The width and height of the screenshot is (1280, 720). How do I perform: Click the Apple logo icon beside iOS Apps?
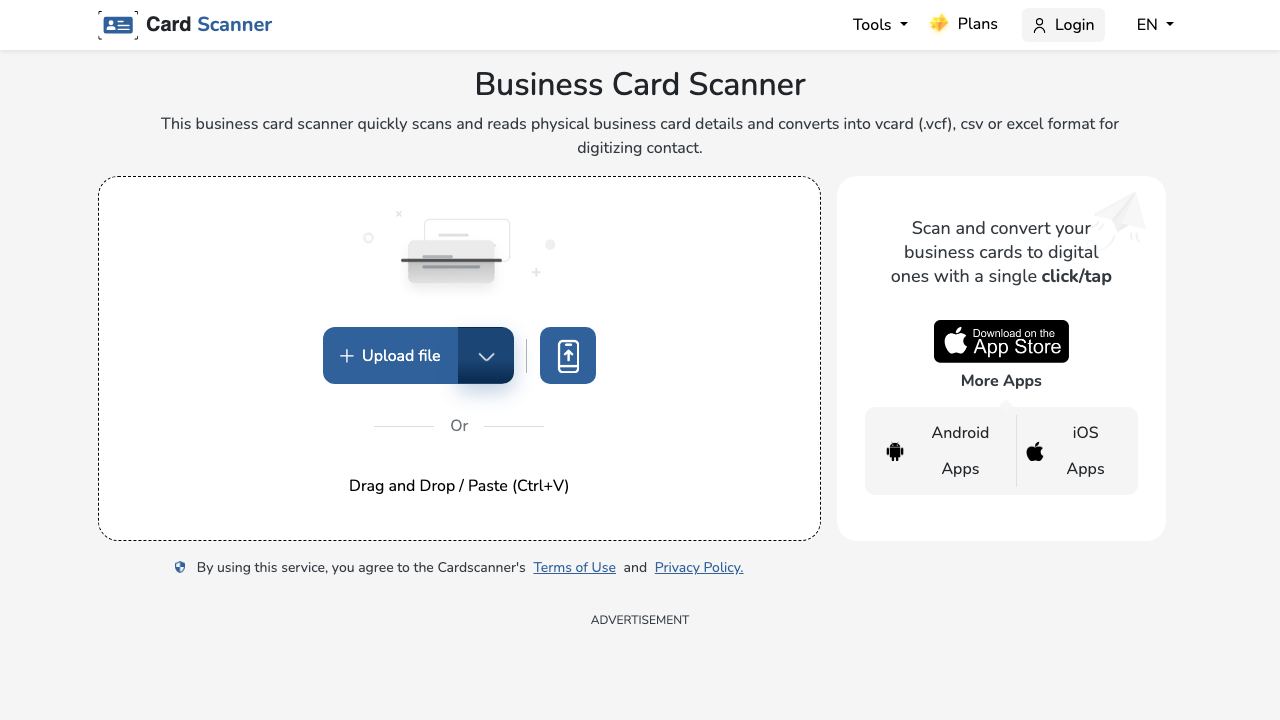tap(1035, 451)
